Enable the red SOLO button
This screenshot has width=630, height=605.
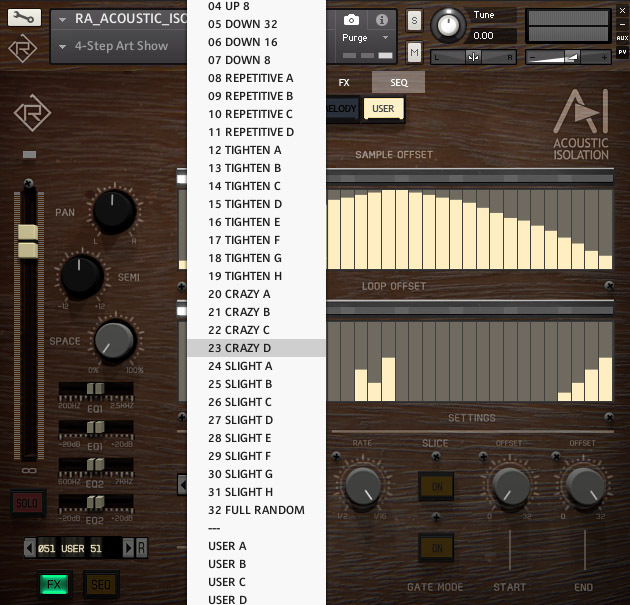pos(27,503)
